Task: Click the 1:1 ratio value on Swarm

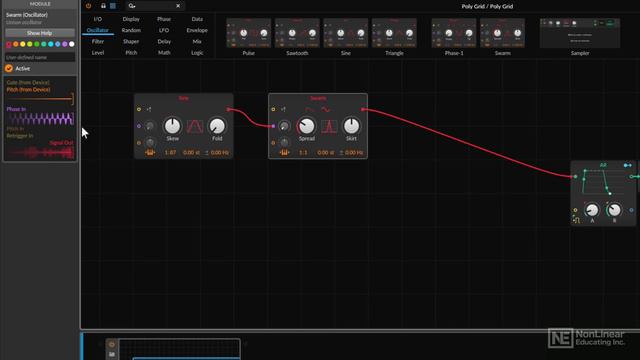Action: (303, 152)
